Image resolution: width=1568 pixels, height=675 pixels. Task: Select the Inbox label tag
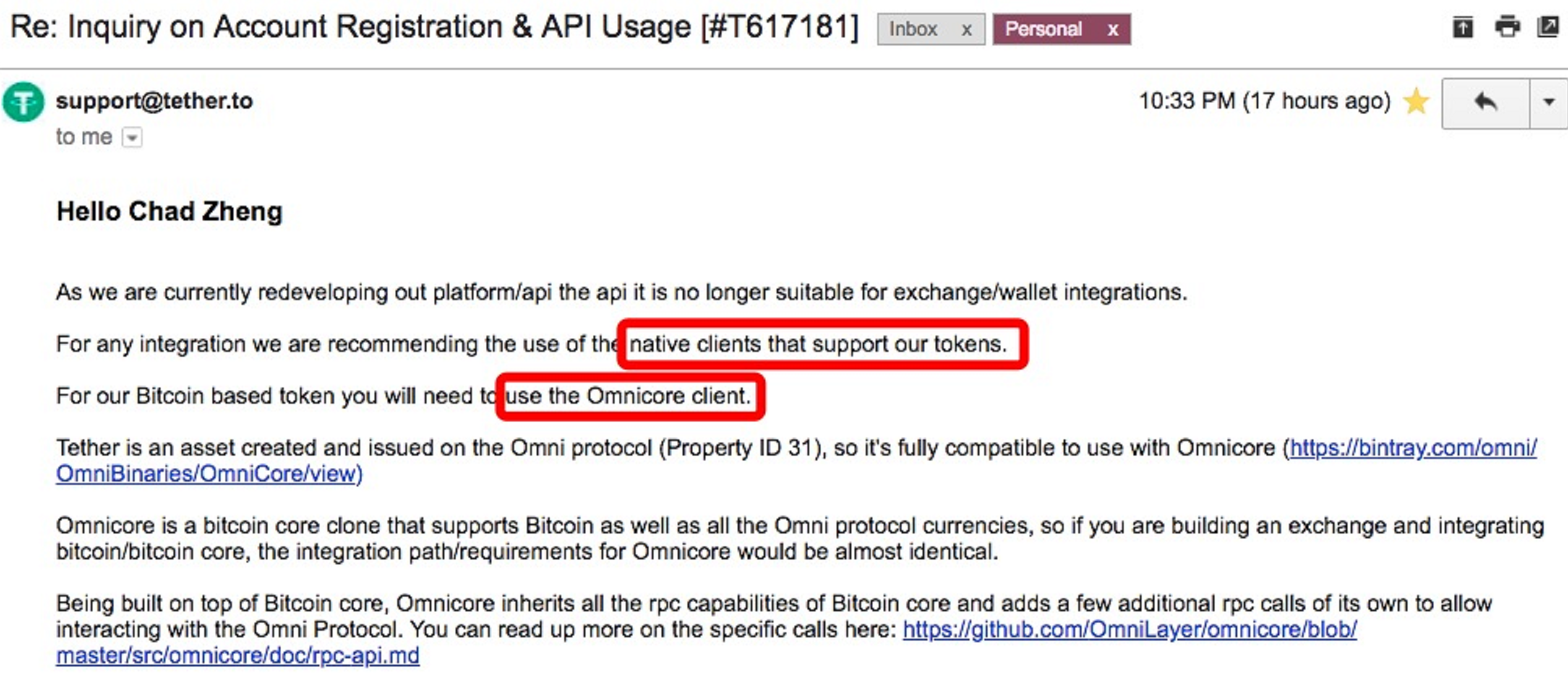(913, 29)
